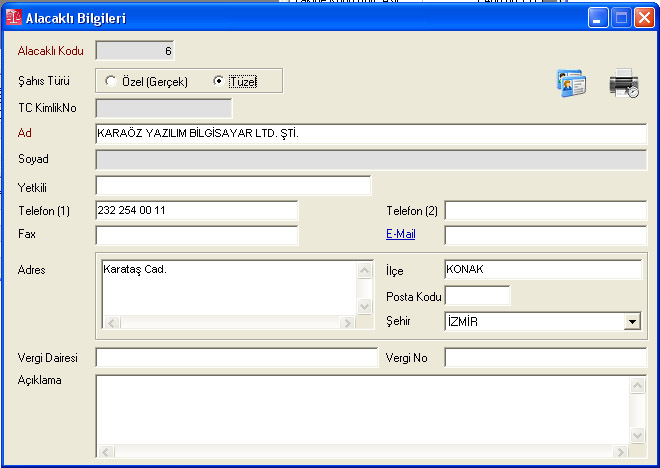This screenshot has height=468, width=660.
Task: Click the app icon in title bar
Action: (x=13, y=17)
